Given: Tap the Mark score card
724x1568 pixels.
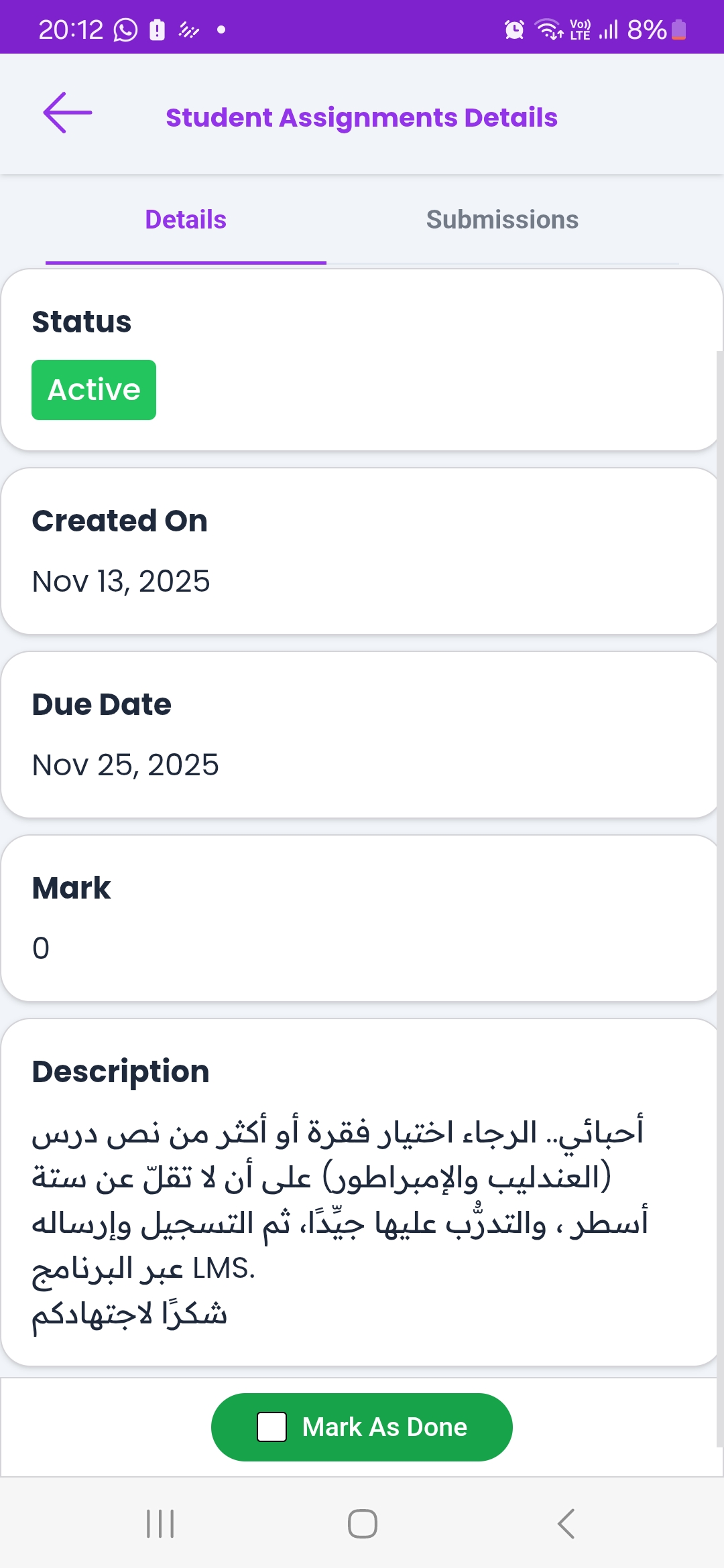Looking at the screenshot, I should coord(361,918).
